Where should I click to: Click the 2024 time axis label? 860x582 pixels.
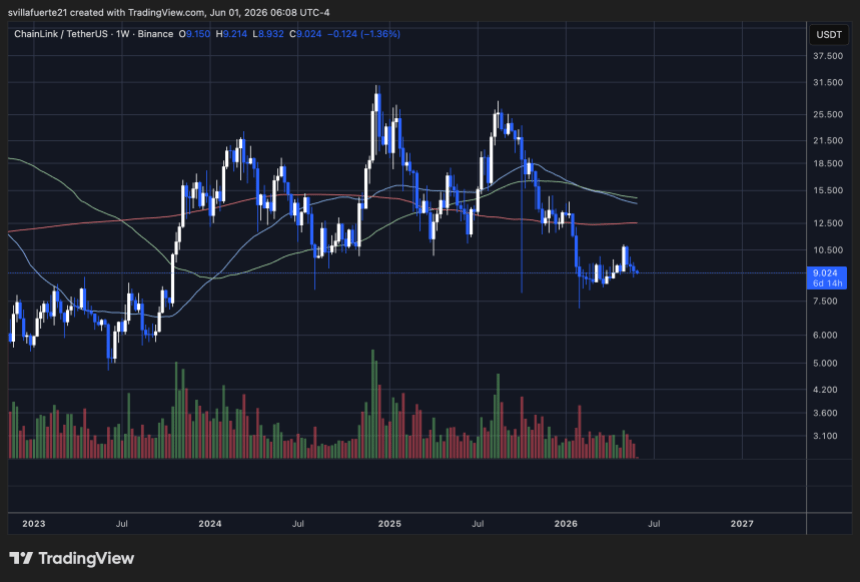coord(210,524)
